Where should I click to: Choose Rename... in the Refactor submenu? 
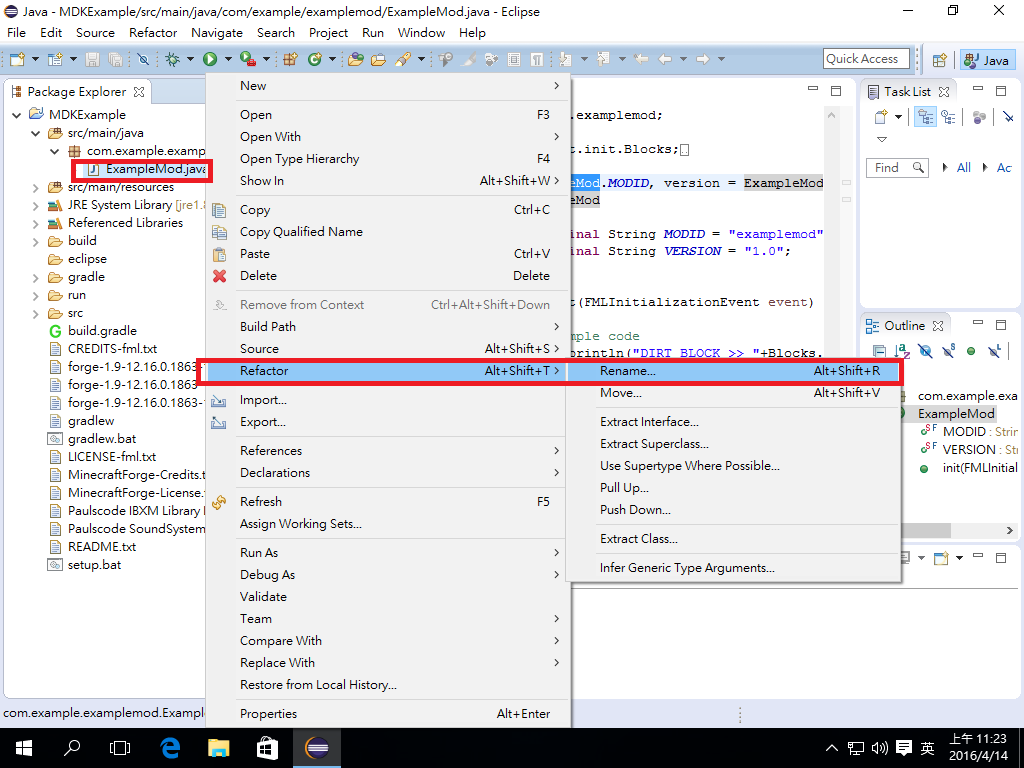[x=734, y=371]
